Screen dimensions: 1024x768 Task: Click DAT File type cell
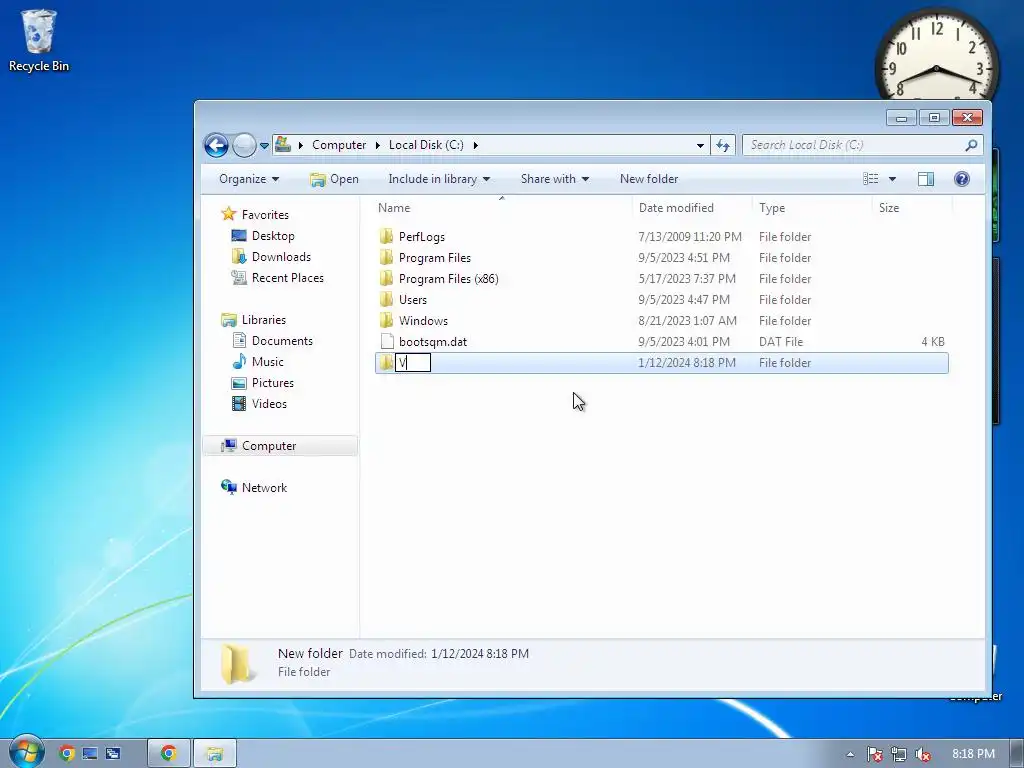781,341
